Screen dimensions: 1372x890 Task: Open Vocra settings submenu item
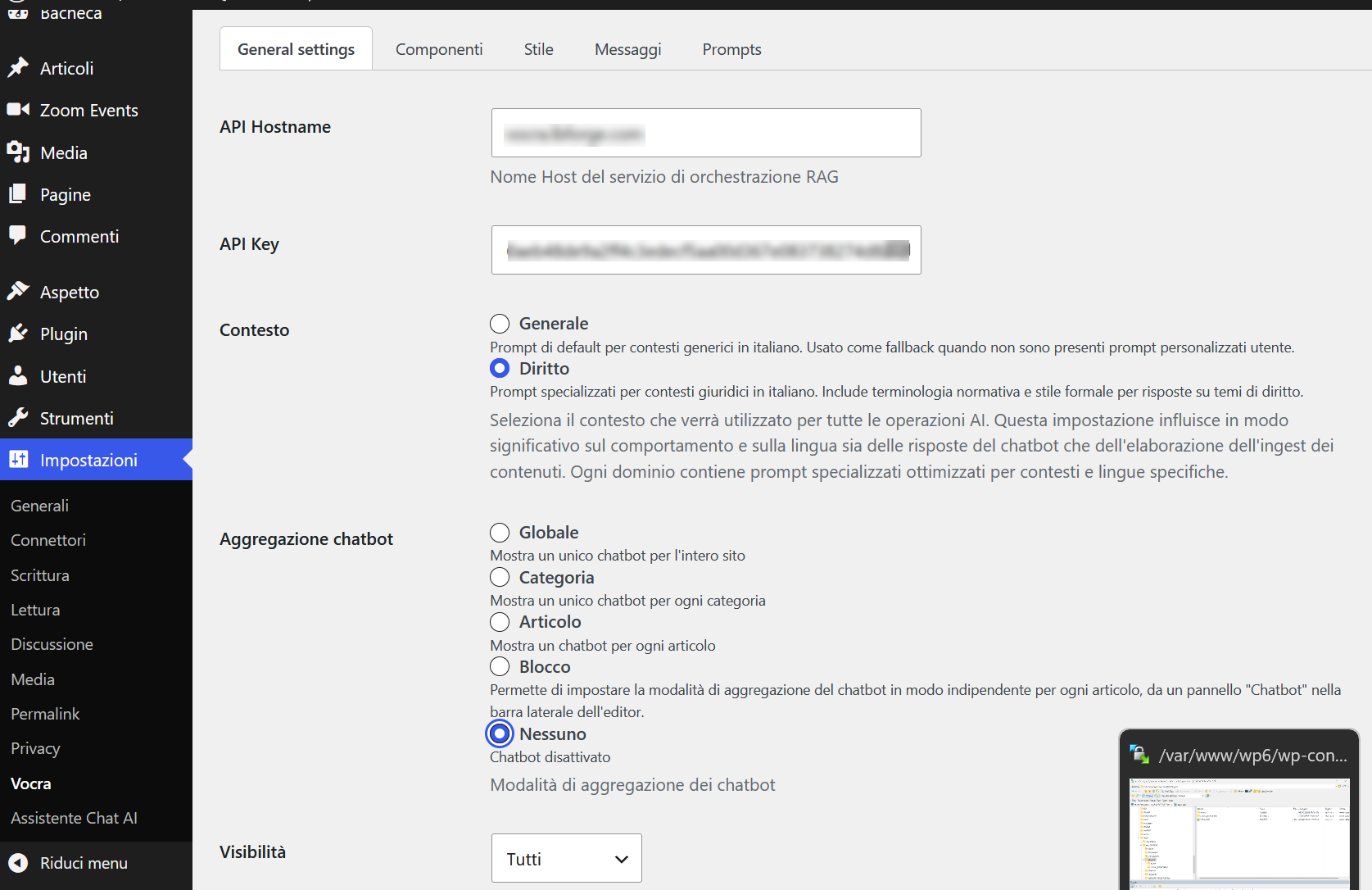31,783
